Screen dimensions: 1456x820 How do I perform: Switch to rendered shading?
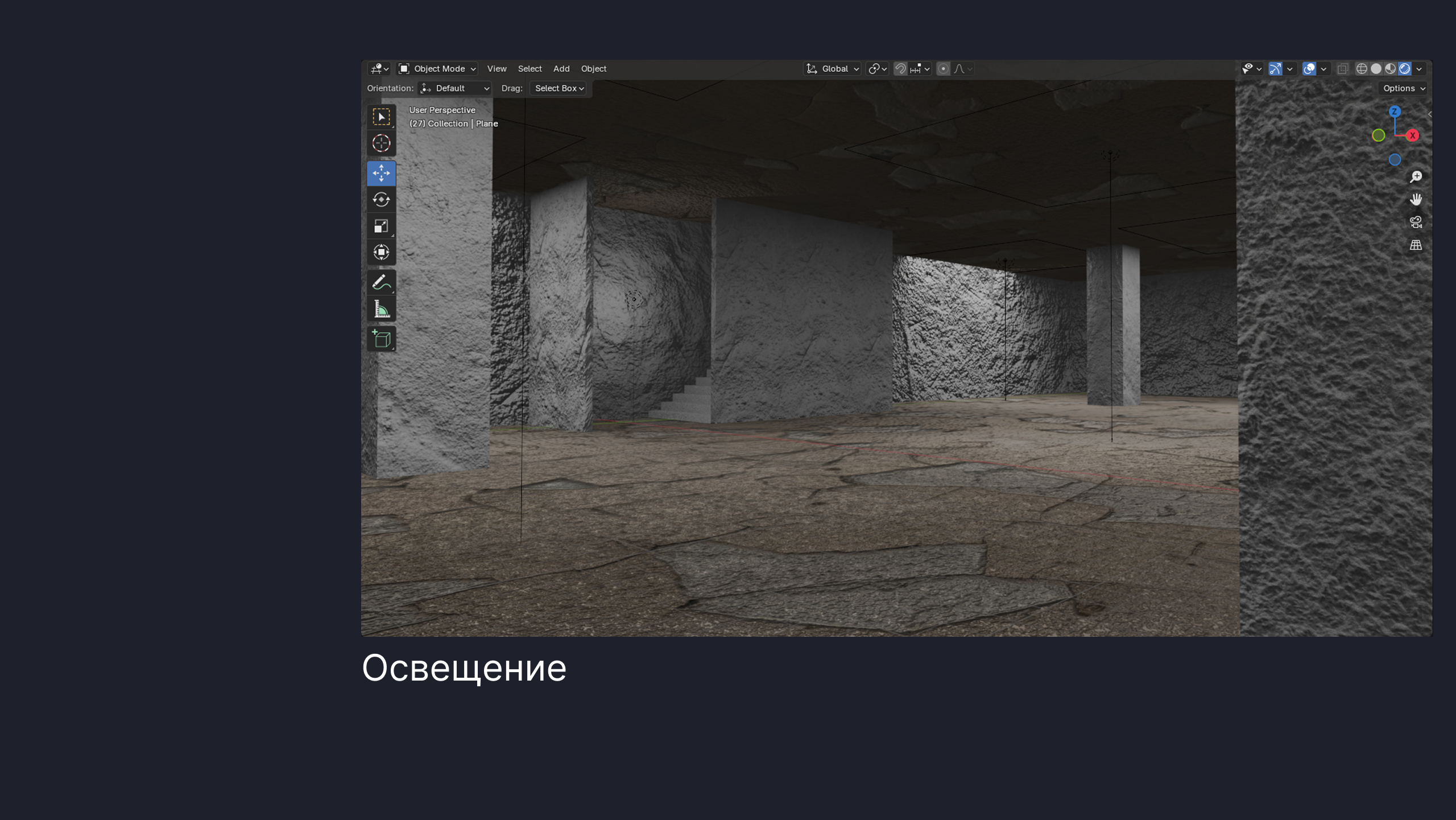coord(1404,69)
